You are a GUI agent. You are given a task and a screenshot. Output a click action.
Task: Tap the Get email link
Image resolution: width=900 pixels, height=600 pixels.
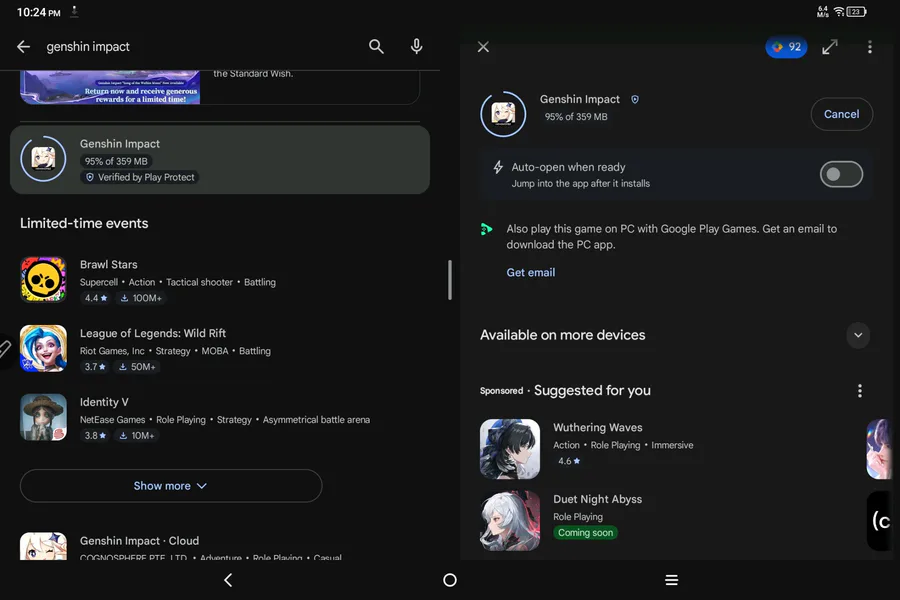[530, 272]
